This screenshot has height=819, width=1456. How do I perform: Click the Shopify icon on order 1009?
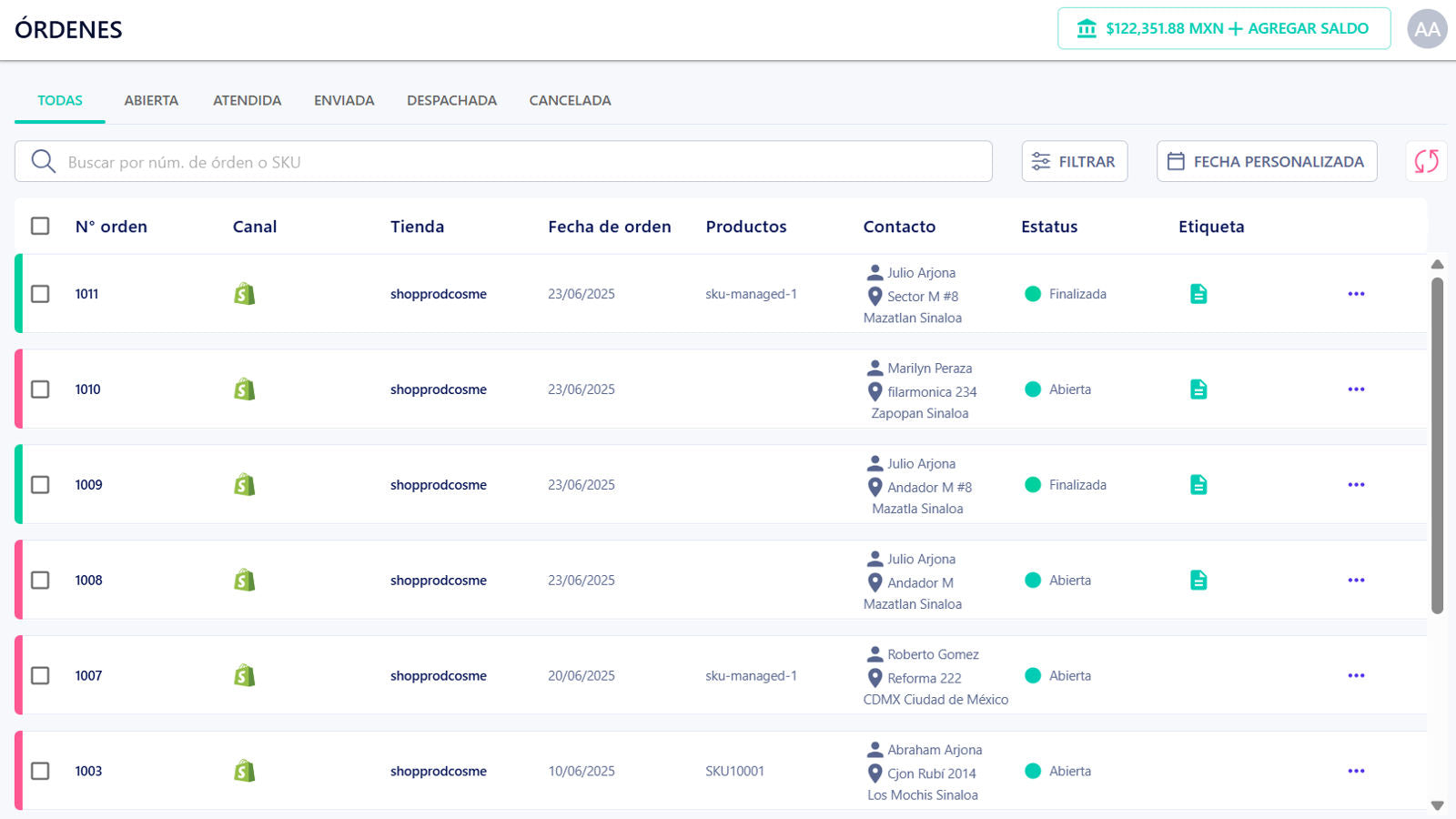click(x=244, y=485)
